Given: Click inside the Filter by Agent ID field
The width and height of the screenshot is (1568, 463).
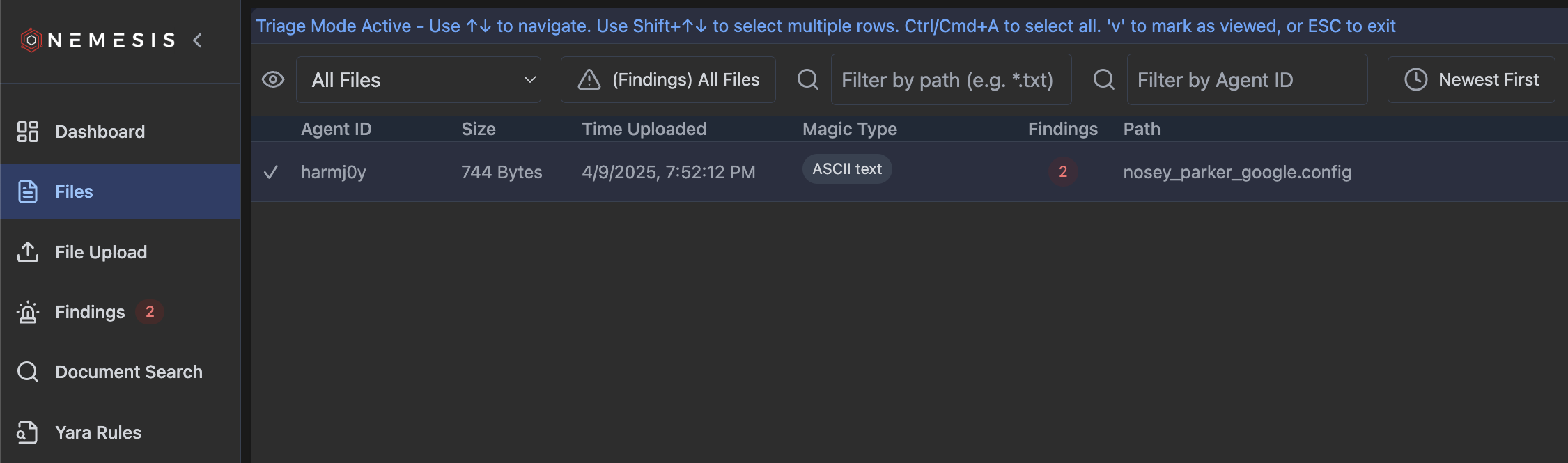Looking at the screenshot, I should tap(1247, 79).
